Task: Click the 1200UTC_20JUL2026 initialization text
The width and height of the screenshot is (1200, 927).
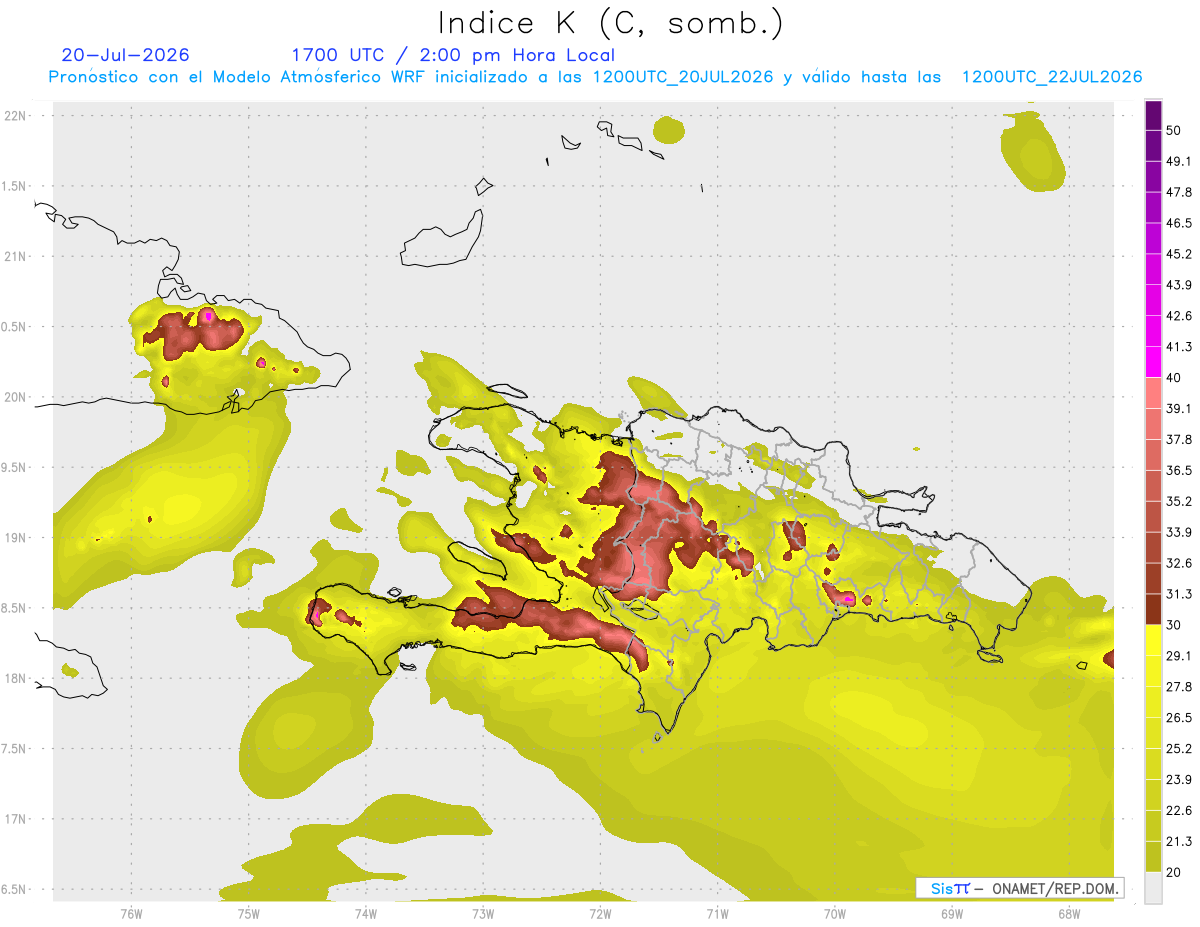Action: [x=683, y=77]
